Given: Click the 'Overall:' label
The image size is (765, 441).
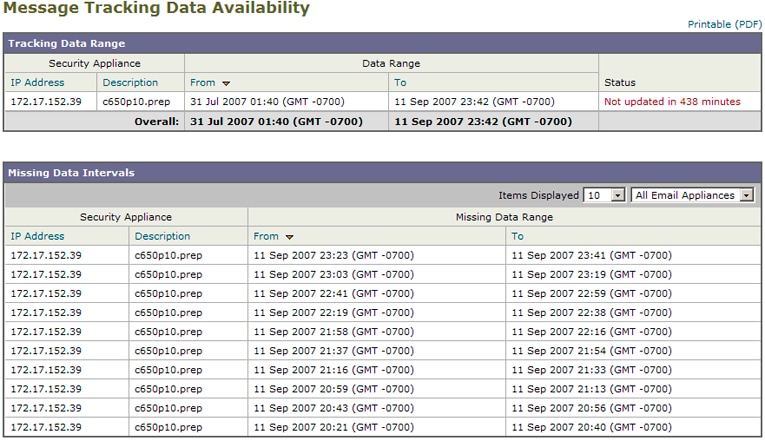Looking at the screenshot, I should (157, 121).
